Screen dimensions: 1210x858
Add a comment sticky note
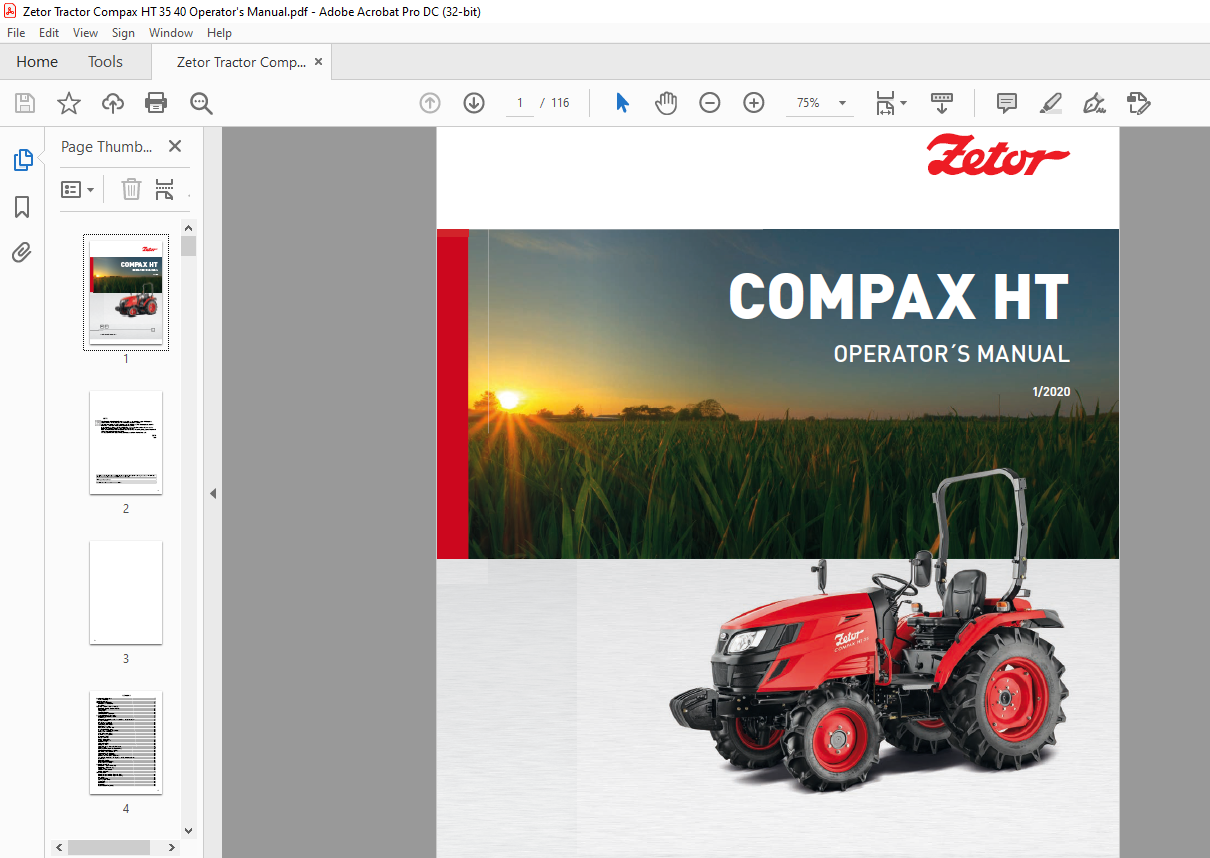click(x=1007, y=103)
